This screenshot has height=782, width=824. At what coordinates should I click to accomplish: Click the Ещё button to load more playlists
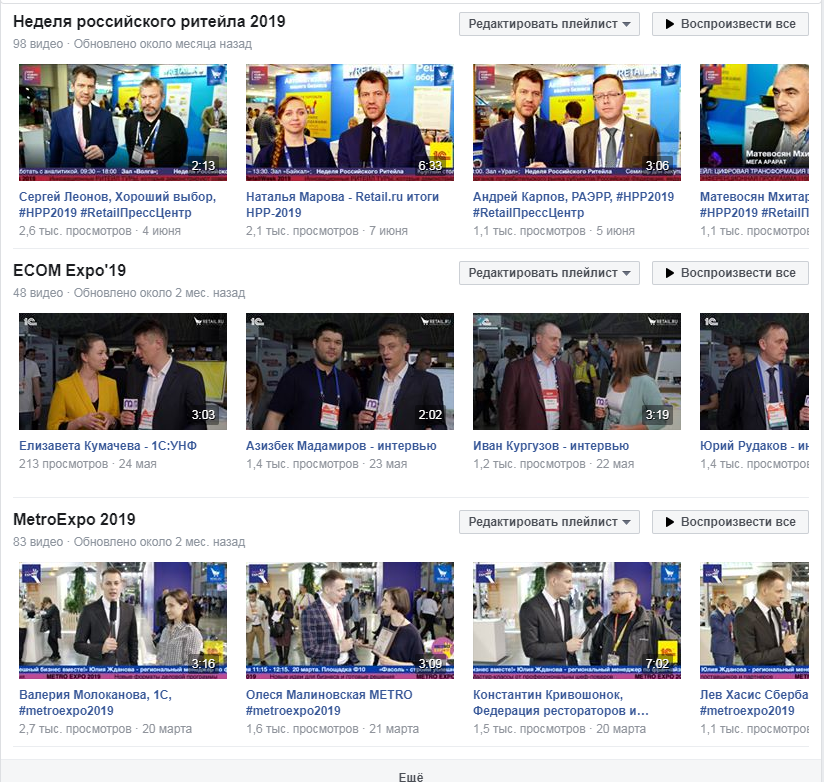click(x=411, y=777)
